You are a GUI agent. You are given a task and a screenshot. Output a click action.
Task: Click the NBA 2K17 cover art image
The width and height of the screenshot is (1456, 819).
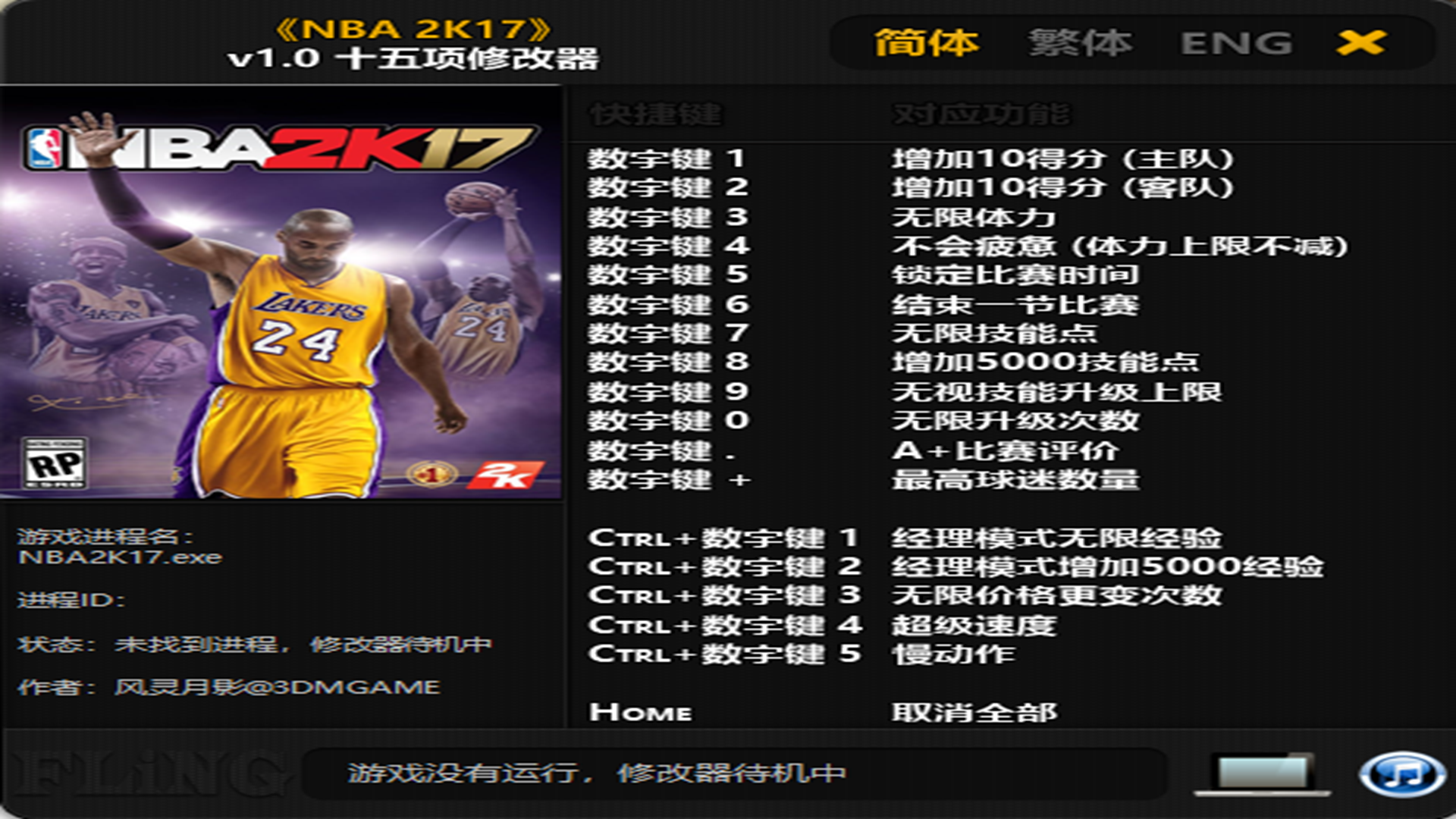(x=281, y=293)
